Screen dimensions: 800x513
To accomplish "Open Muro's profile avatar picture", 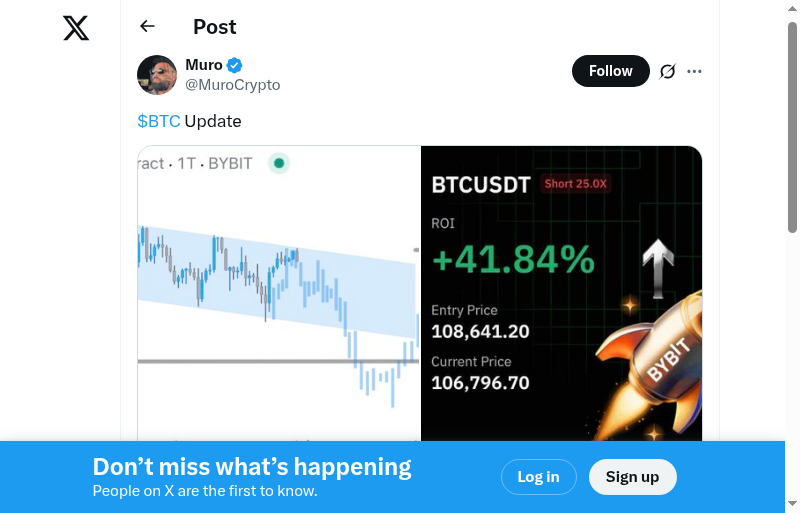I will point(157,75).
